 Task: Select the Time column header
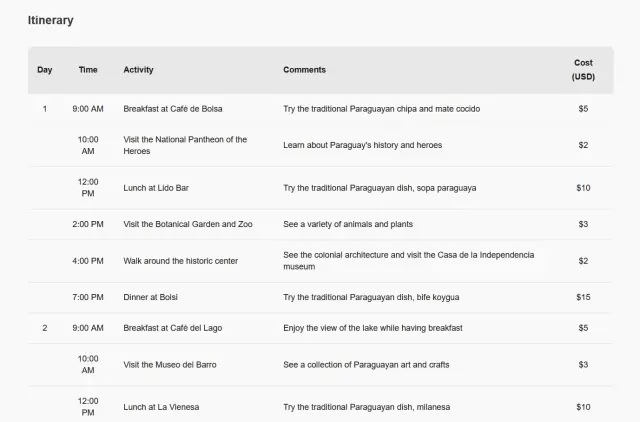(88, 70)
